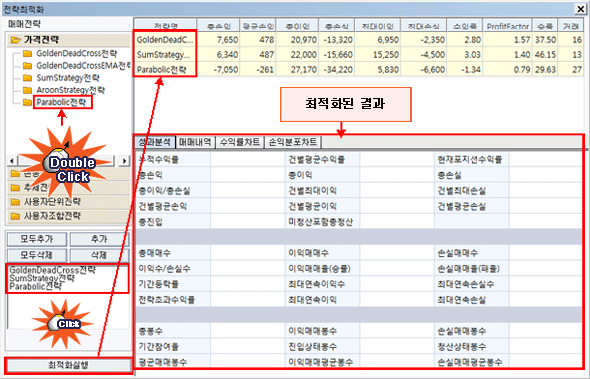Select Parabolic전략 in the added strategies list
The width and height of the screenshot is (590, 379).
(35, 286)
